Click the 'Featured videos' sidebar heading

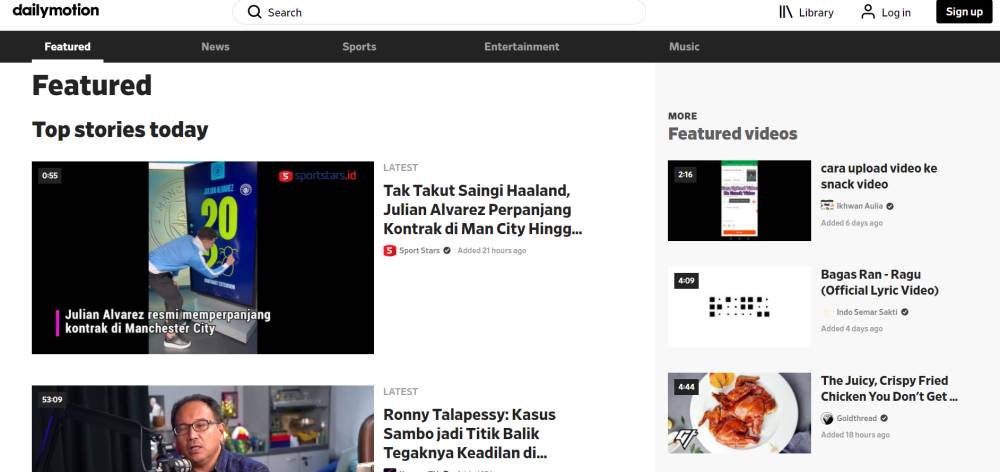(732, 133)
